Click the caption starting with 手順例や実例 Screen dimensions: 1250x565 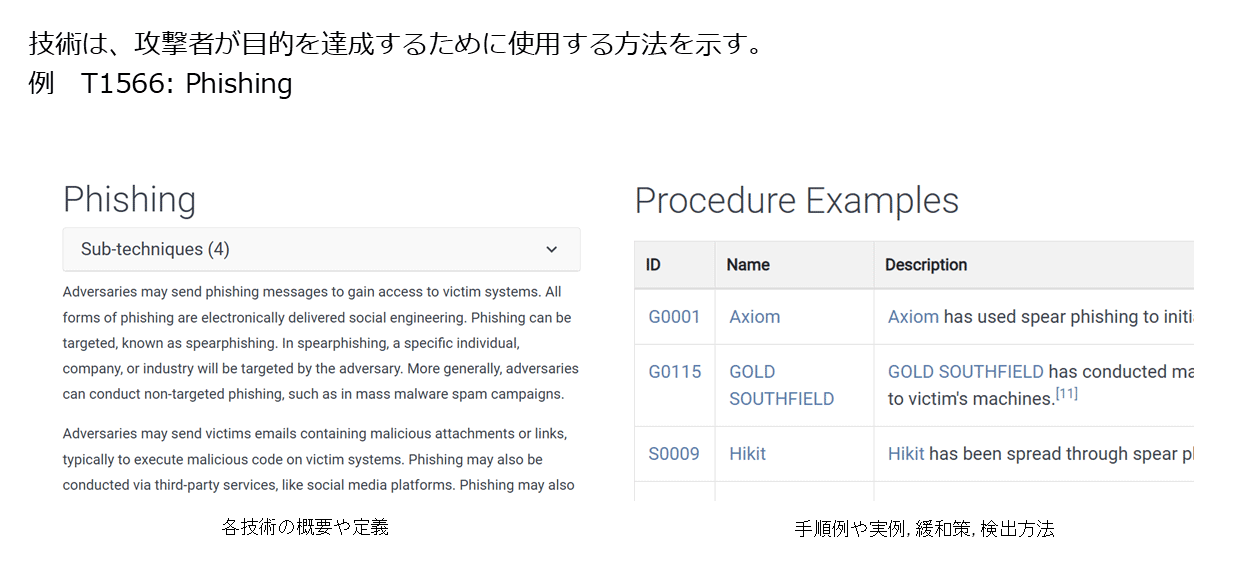(x=924, y=529)
